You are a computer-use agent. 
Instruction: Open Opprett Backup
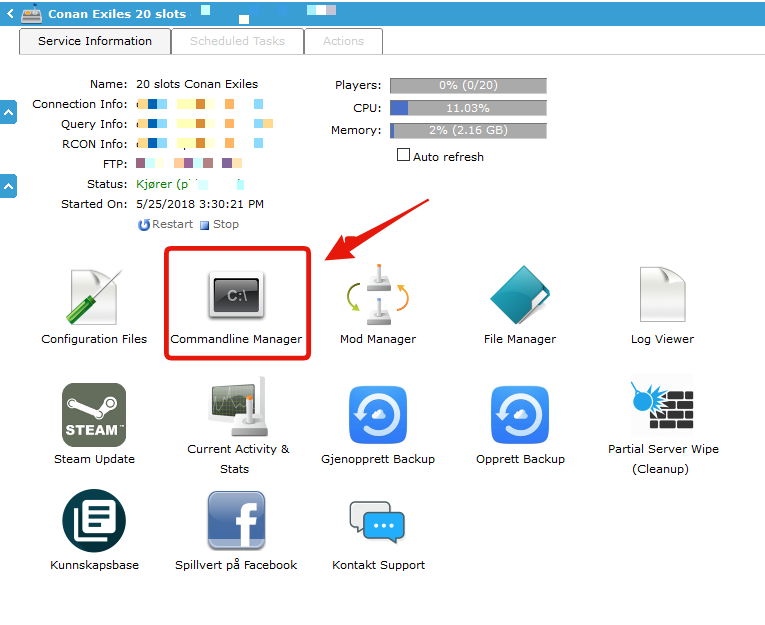tap(520, 415)
